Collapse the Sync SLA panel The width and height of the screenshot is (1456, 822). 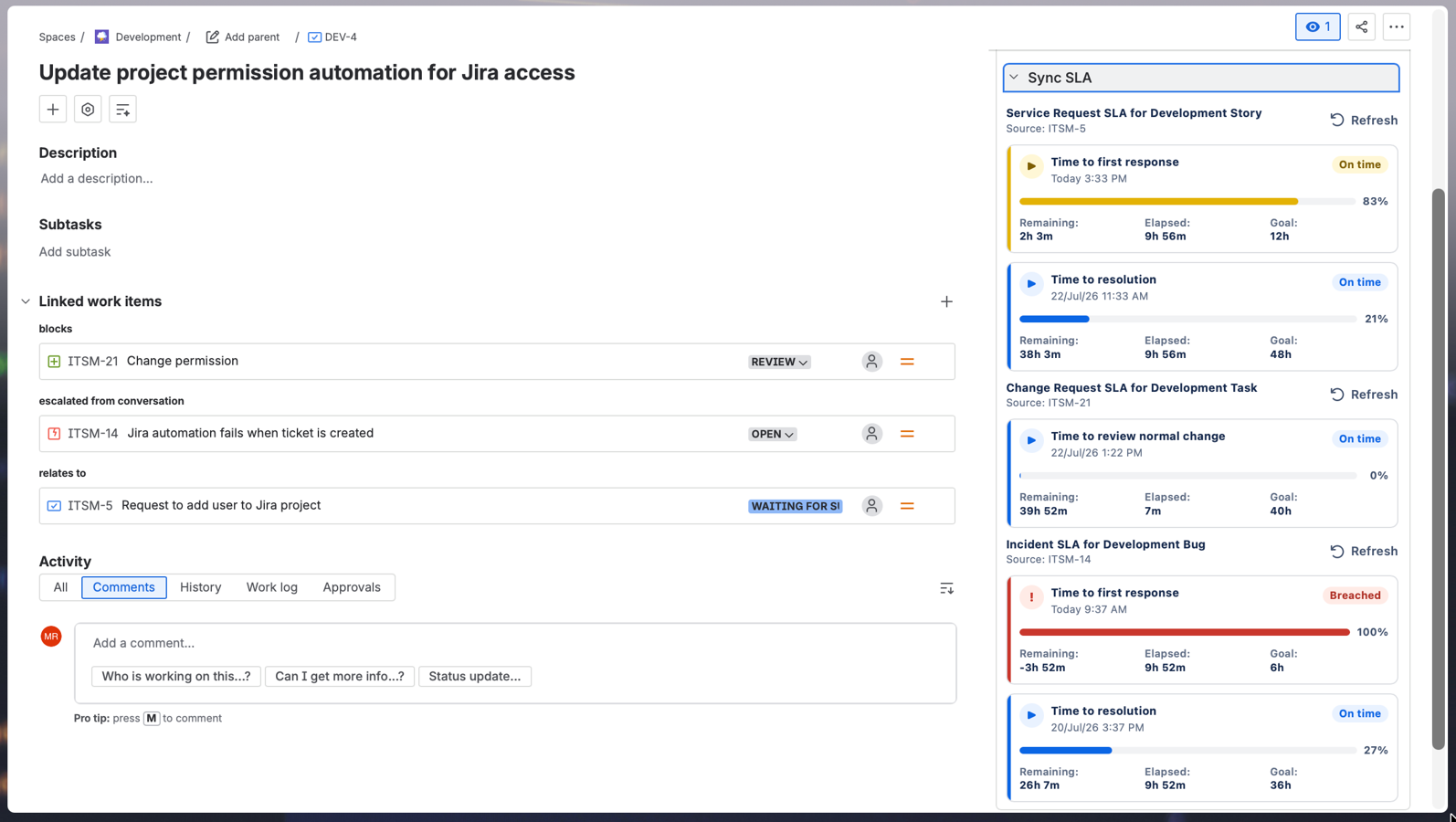click(1014, 78)
